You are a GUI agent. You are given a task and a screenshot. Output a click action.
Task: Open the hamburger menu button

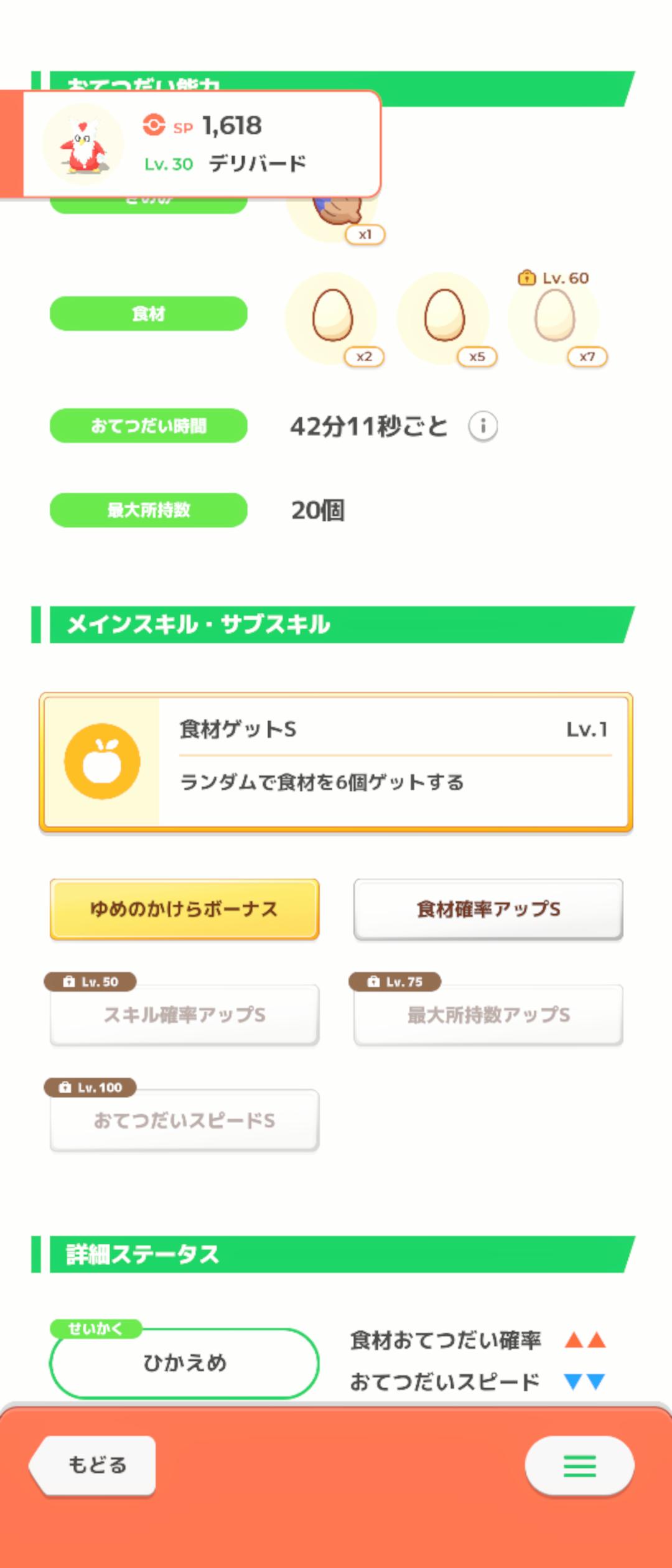coord(580,1465)
